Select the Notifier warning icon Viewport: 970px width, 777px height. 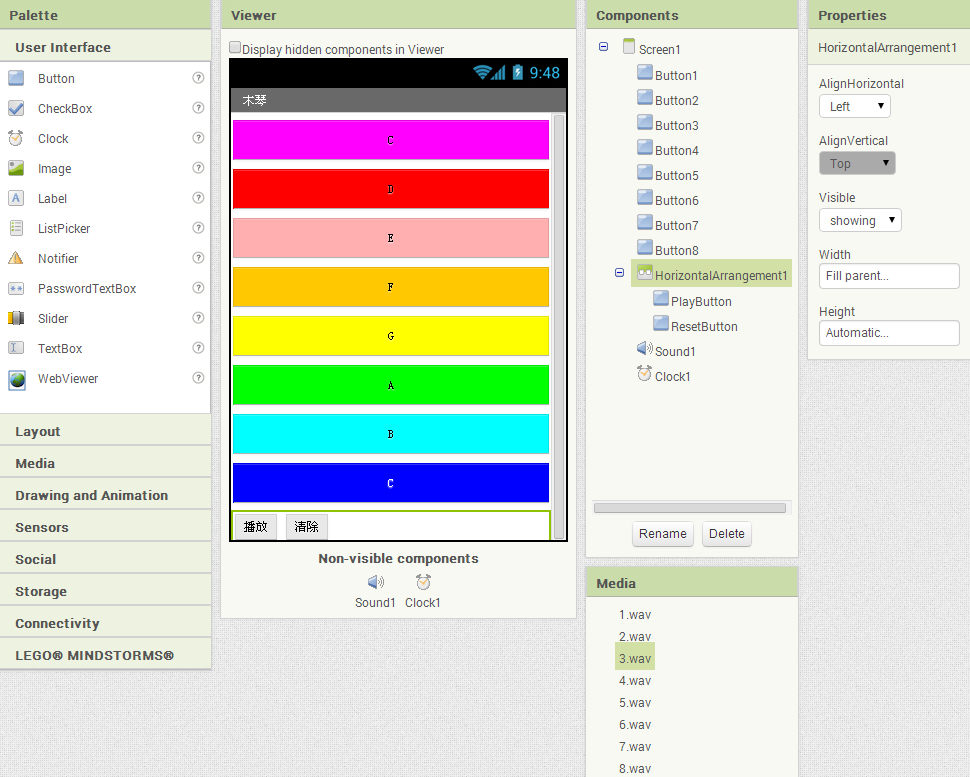(16, 258)
